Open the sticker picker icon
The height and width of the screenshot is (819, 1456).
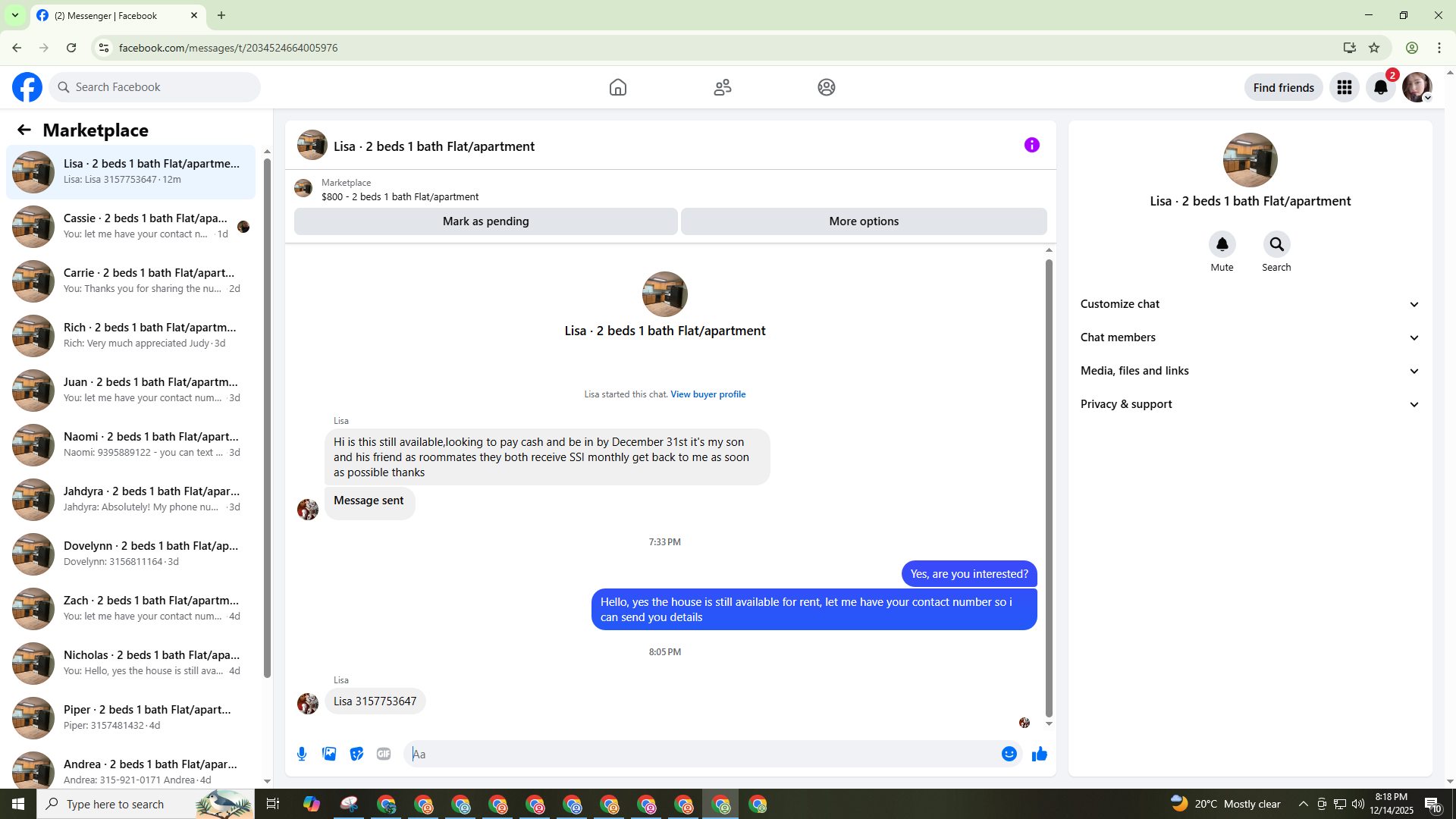pyautogui.click(x=356, y=754)
